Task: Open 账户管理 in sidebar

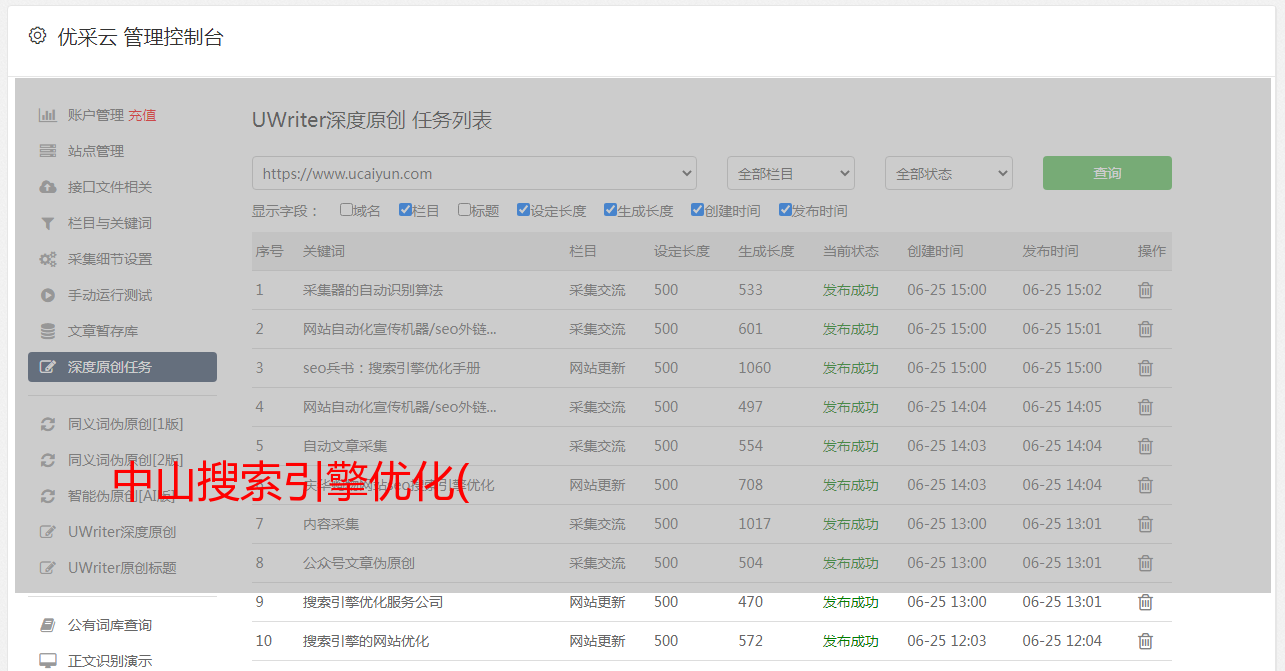Action: 96,115
